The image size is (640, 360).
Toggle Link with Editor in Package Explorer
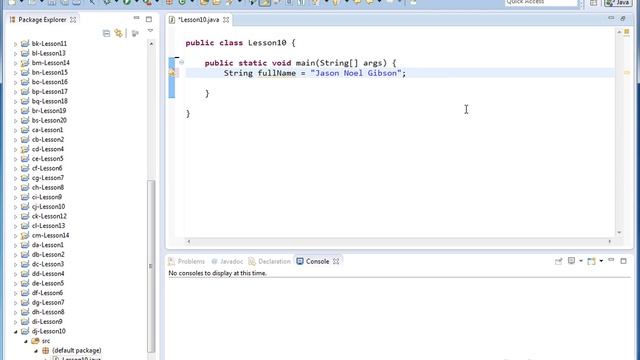(x=118, y=33)
